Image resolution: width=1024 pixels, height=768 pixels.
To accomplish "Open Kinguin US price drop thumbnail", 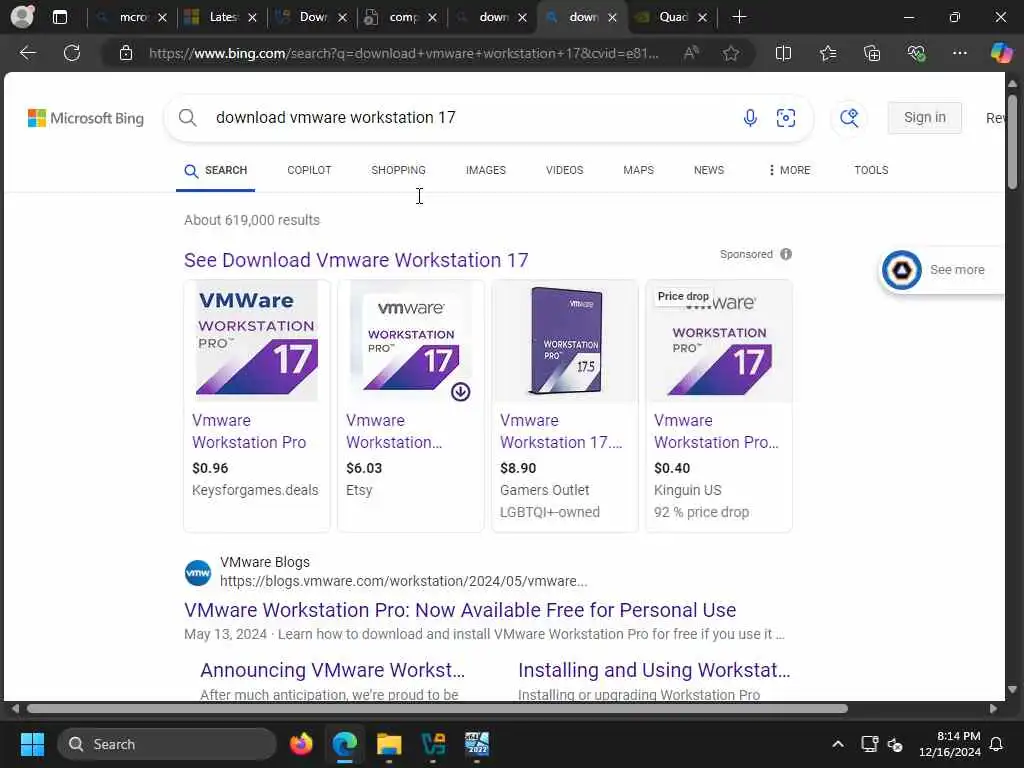I will point(719,341).
